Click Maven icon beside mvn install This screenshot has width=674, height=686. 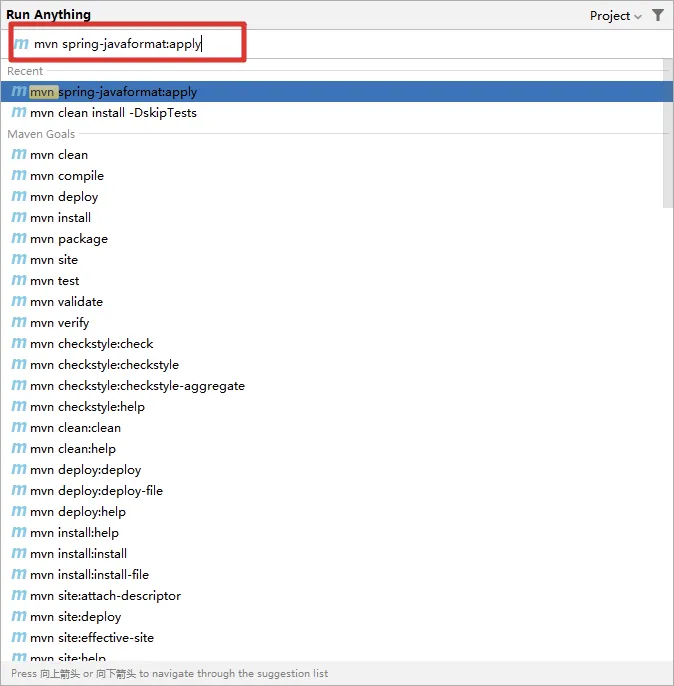(19, 217)
